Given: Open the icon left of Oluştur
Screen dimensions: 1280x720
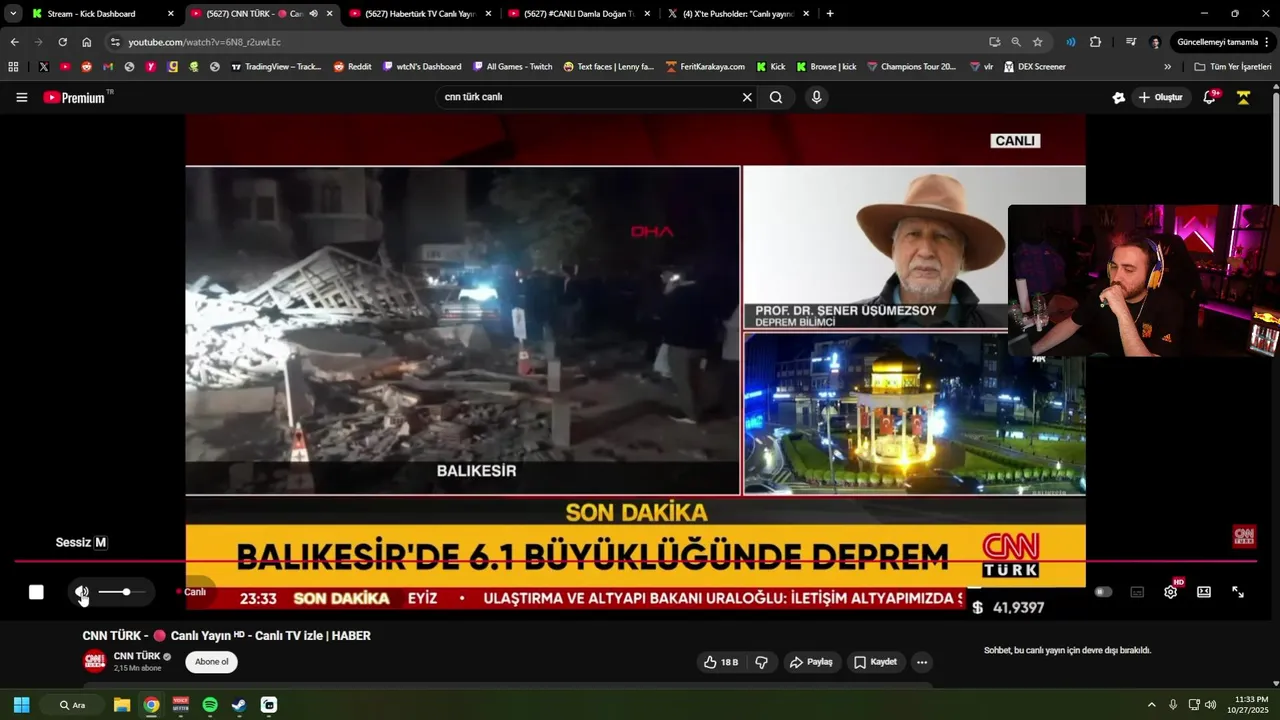Looking at the screenshot, I should click(x=1118, y=97).
